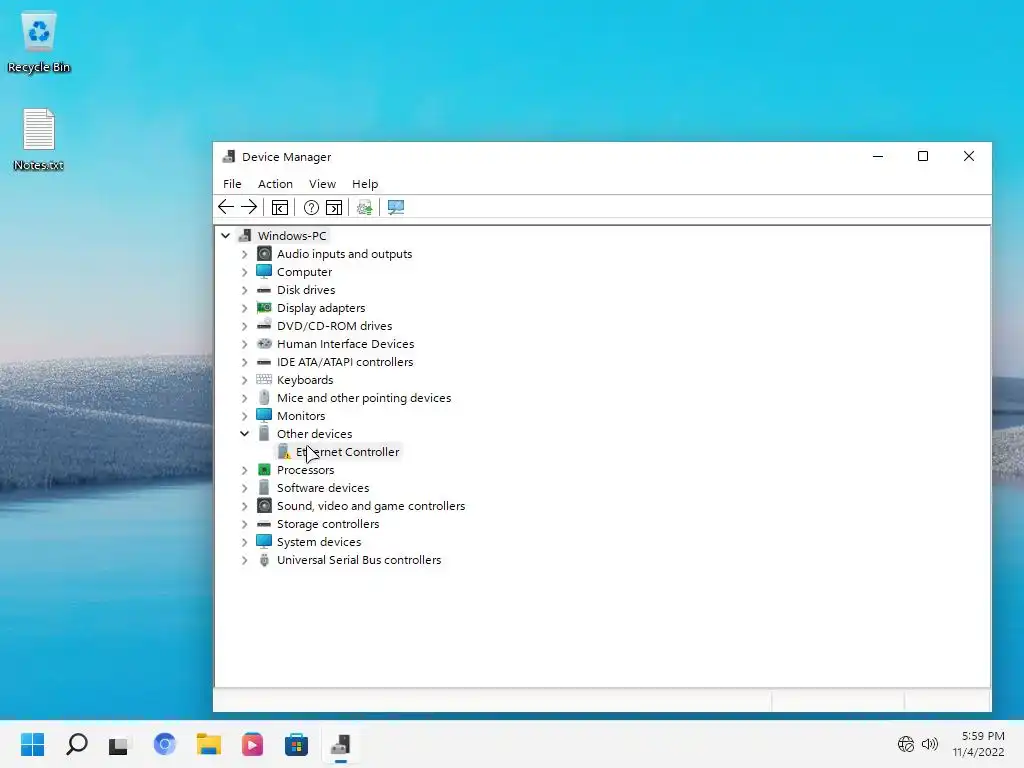Click the Mice and pointing devices mouse icon
The image size is (1024, 768).
pos(264,398)
